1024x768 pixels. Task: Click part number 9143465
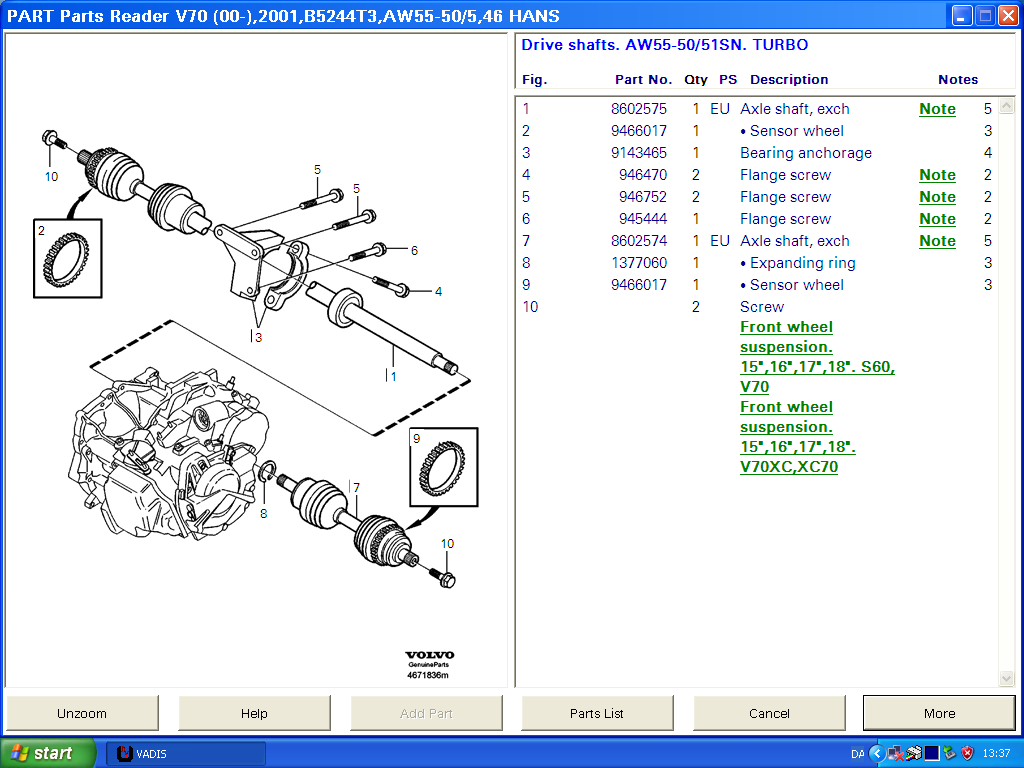639,153
